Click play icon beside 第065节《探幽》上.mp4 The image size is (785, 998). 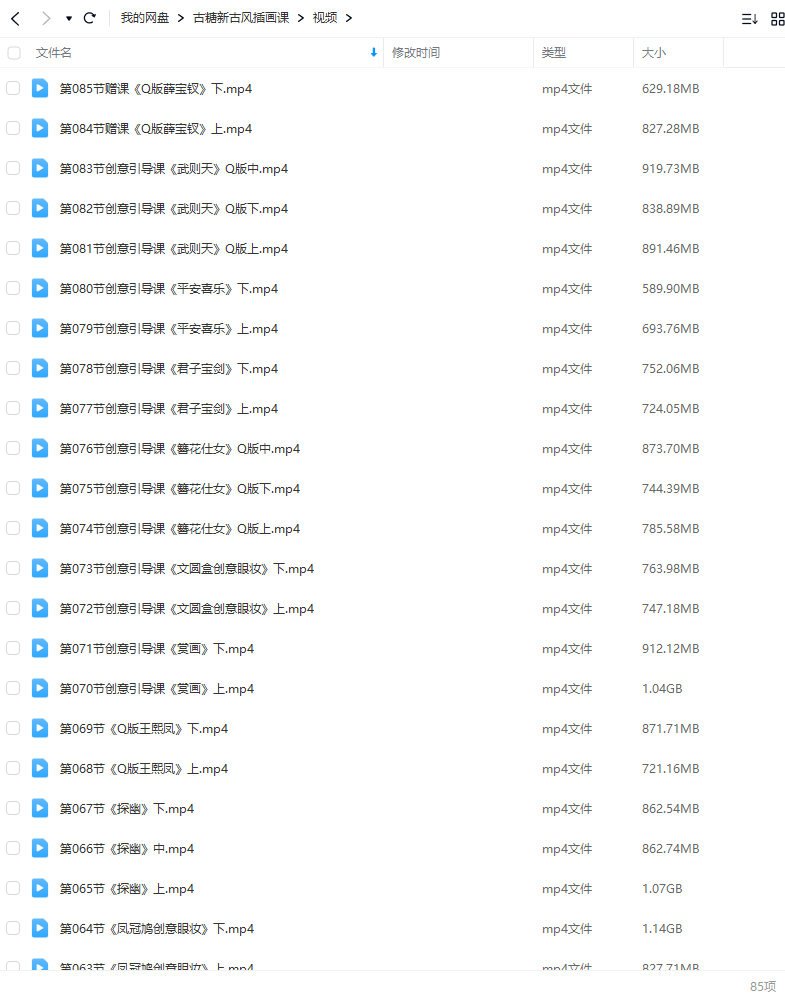(x=39, y=888)
